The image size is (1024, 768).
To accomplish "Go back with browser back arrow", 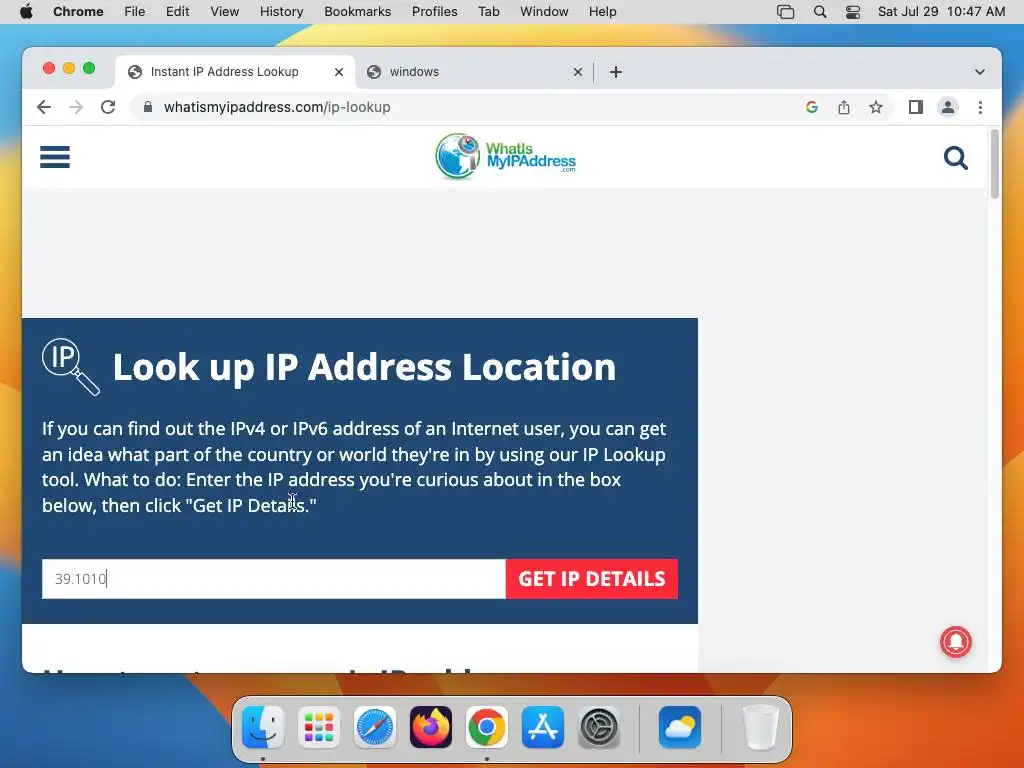I will click(x=44, y=107).
